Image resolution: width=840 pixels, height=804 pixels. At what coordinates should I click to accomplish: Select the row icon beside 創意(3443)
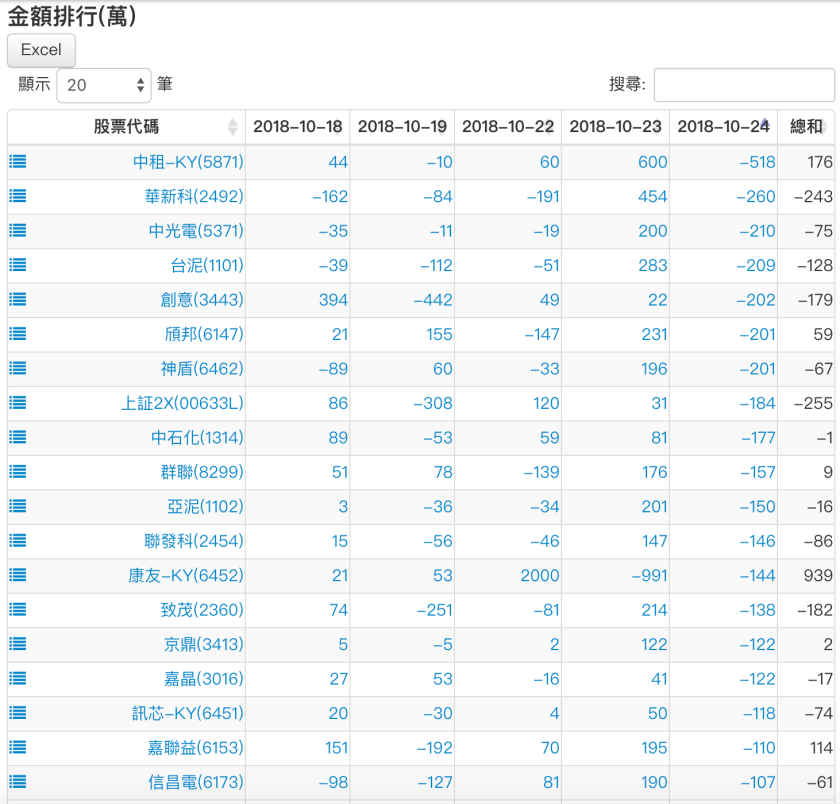[x=17, y=299]
